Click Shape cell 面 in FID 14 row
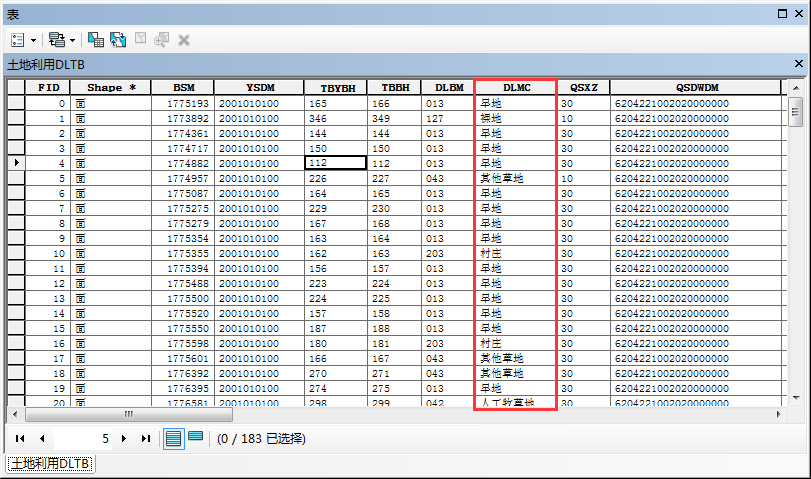 111,313
